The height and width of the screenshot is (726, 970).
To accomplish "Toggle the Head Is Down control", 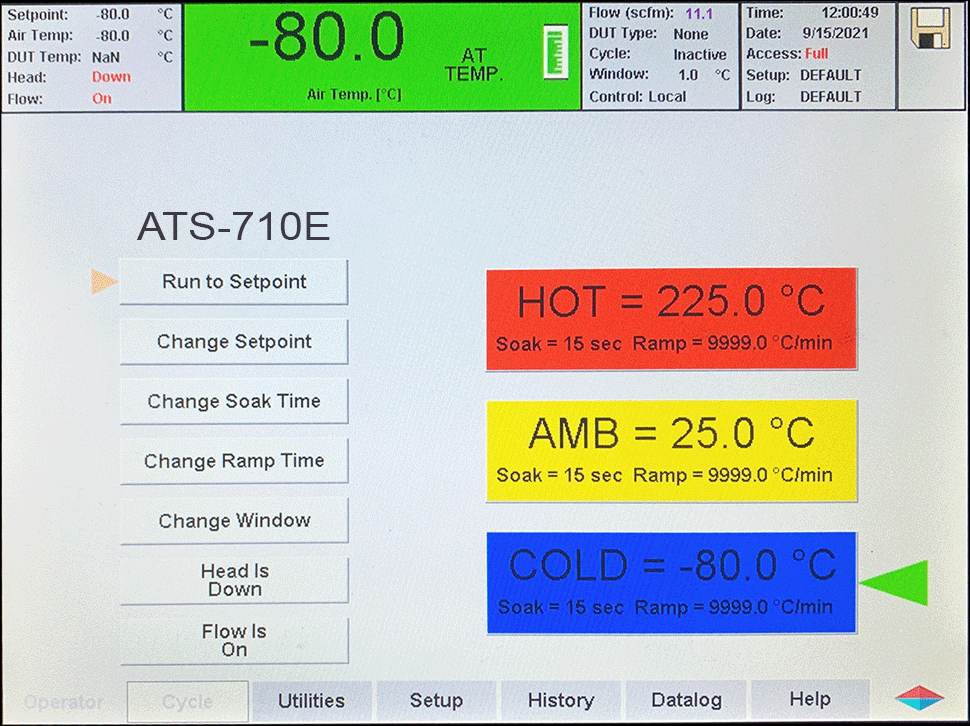I will tap(233, 580).
